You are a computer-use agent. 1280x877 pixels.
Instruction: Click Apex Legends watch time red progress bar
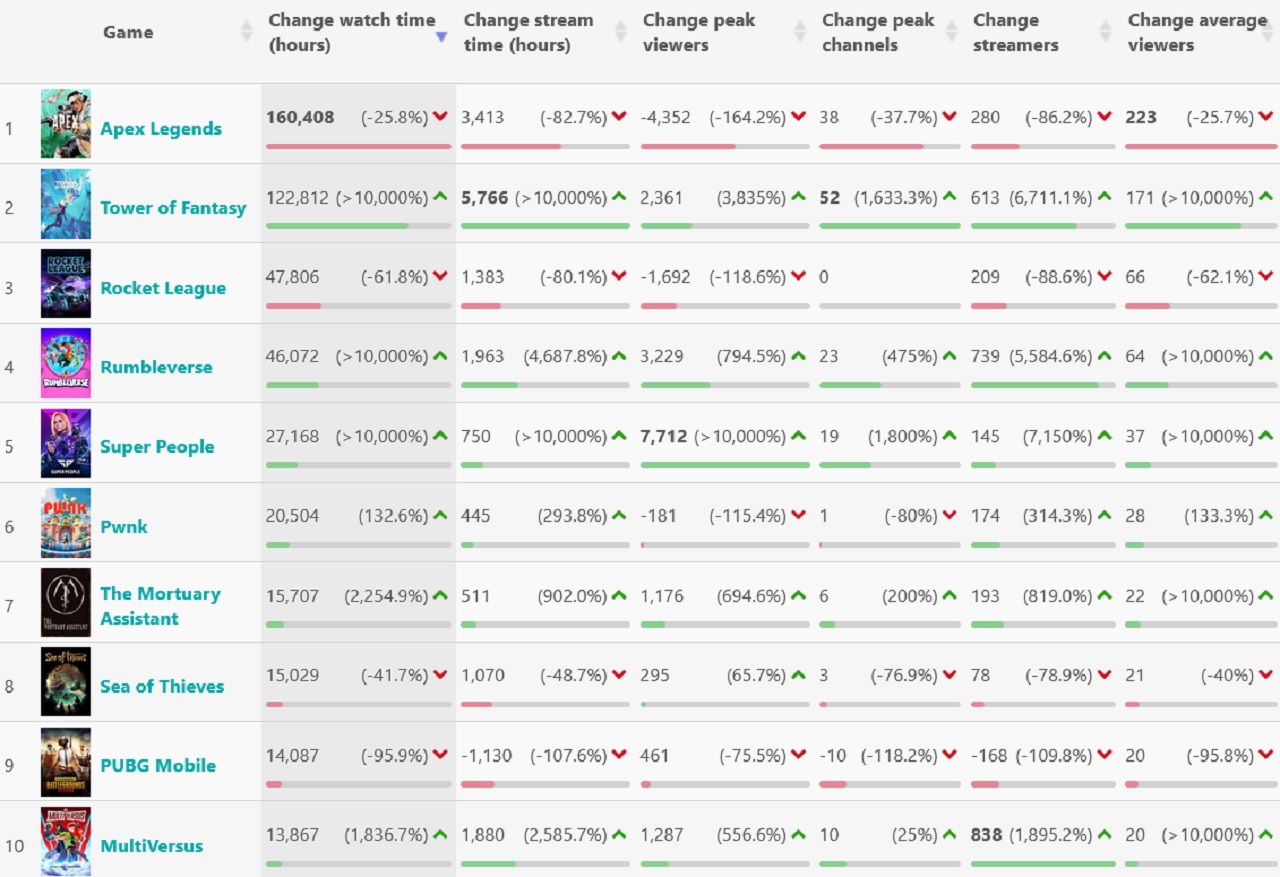358,146
